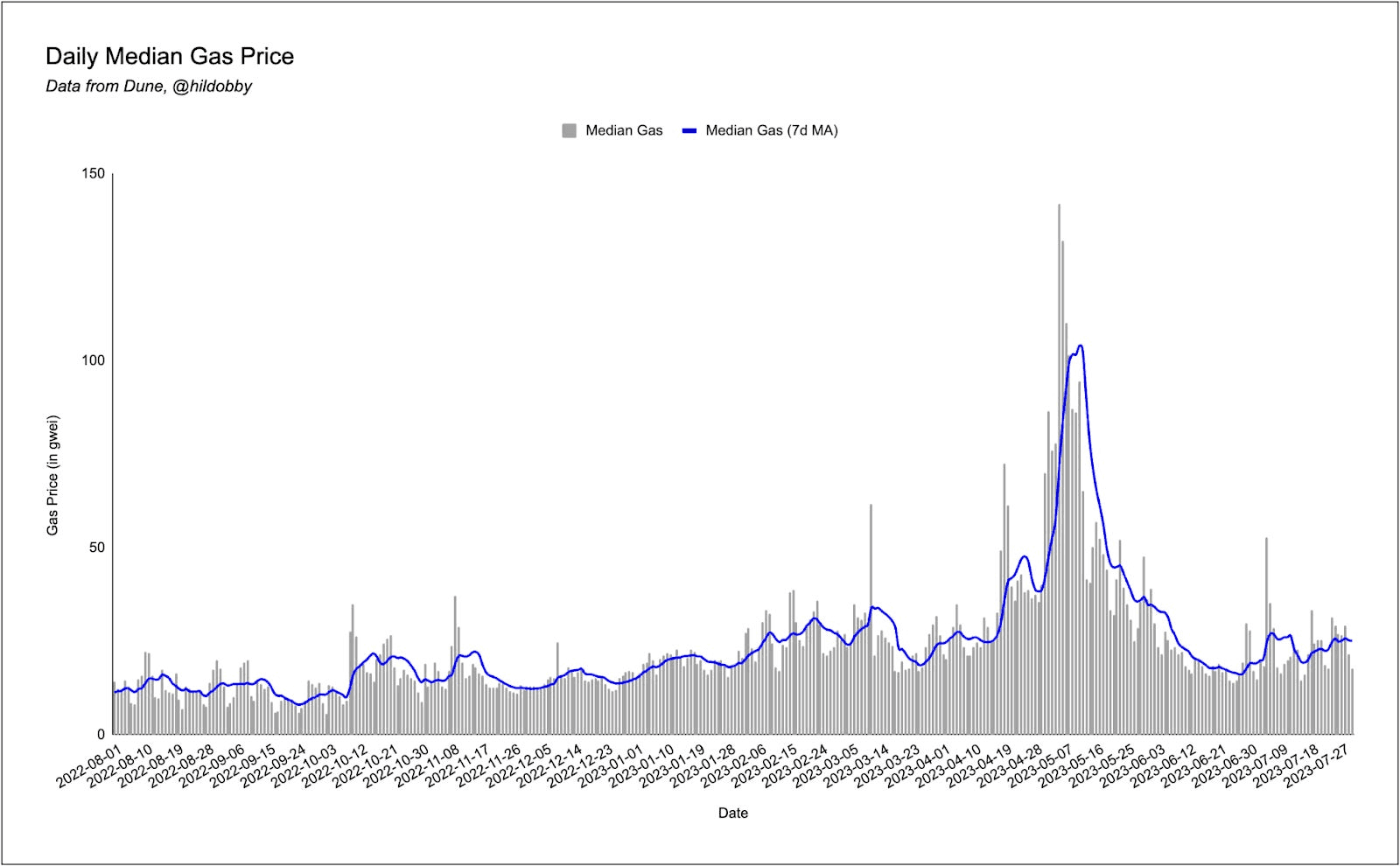This screenshot has width=1400, height=866.
Task: Select the 2022-10-12 date label
Action: 336,767
